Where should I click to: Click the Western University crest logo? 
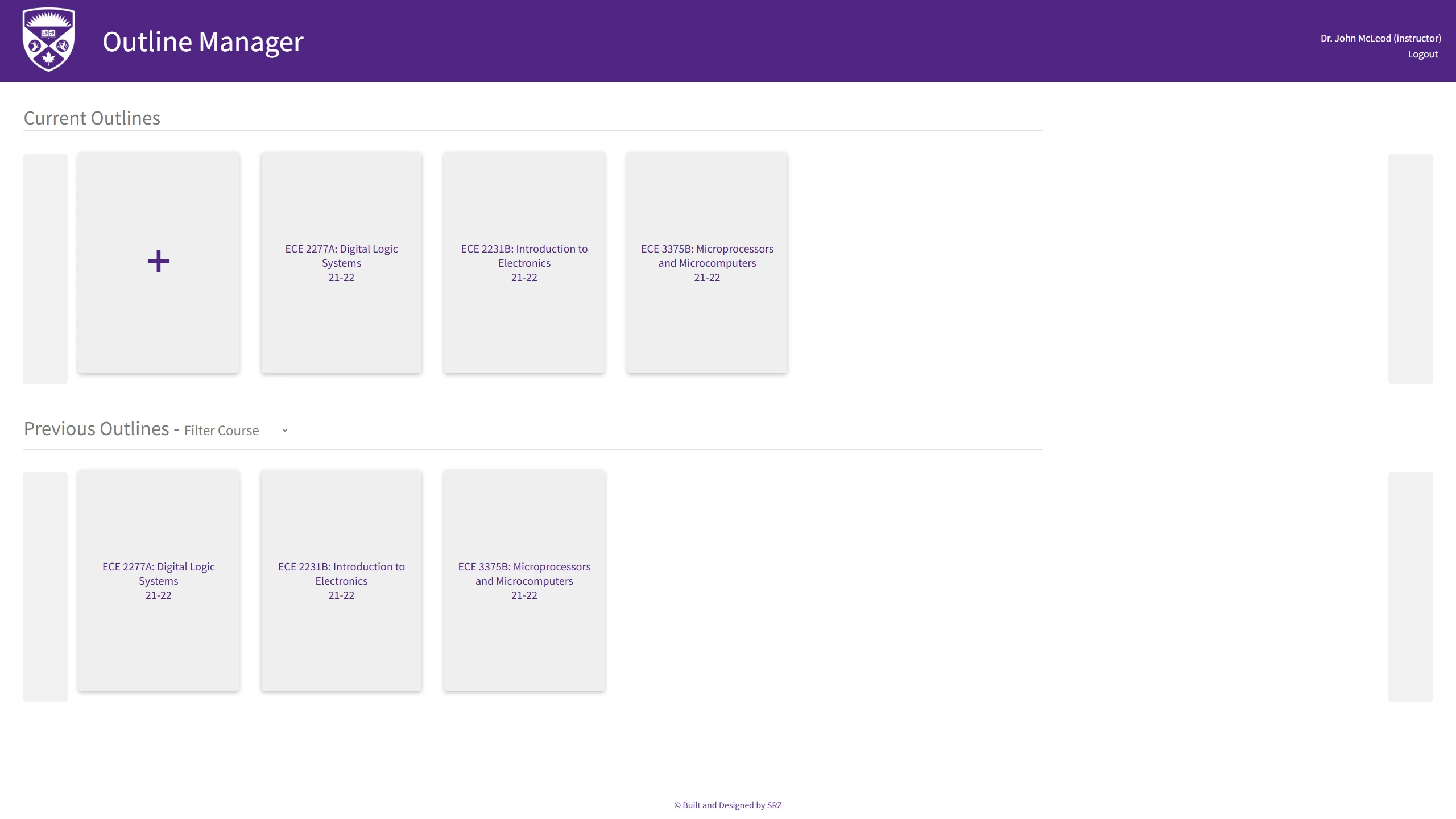pos(48,40)
